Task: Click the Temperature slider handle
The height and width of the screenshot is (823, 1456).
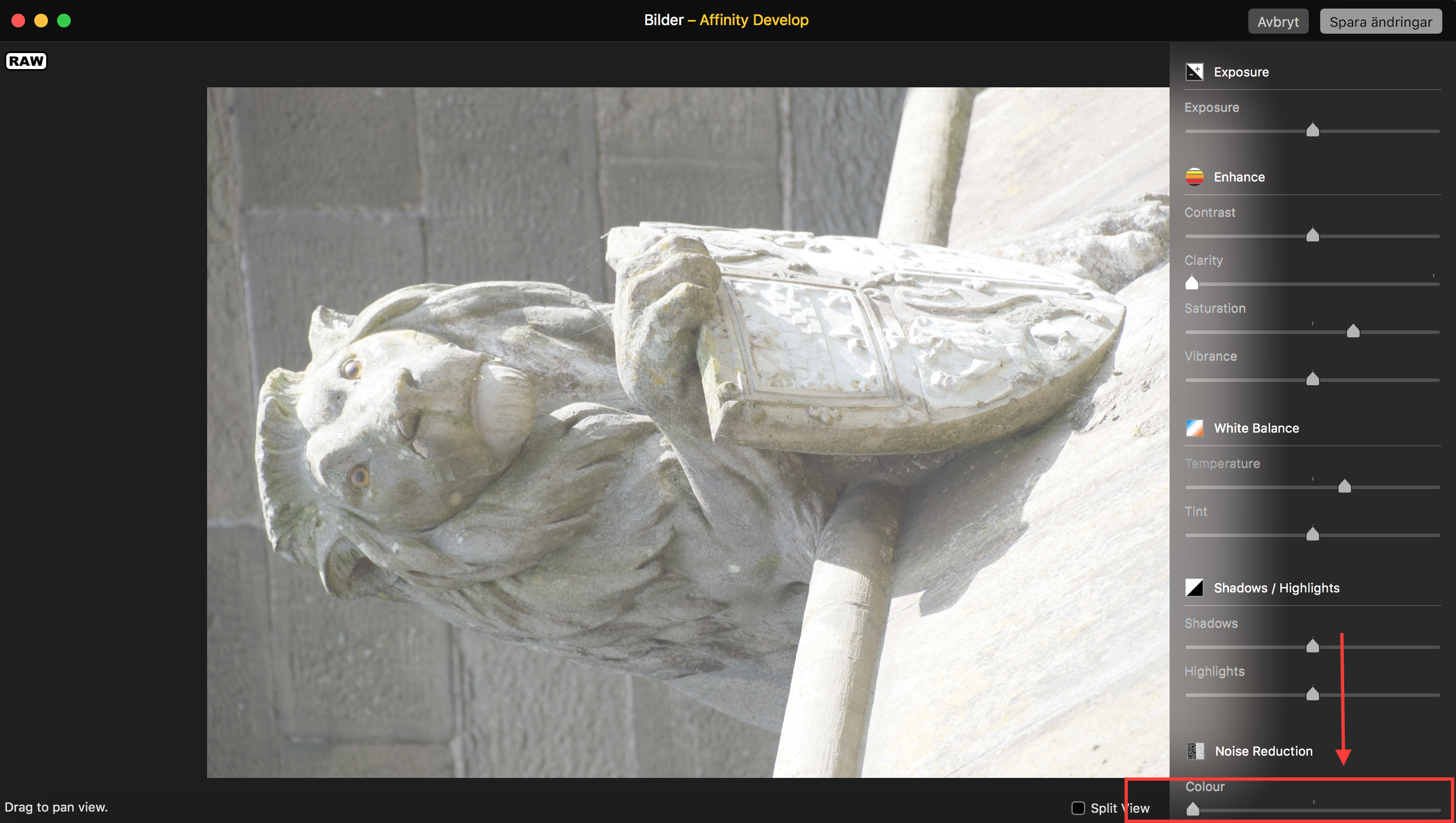Action: (x=1345, y=486)
